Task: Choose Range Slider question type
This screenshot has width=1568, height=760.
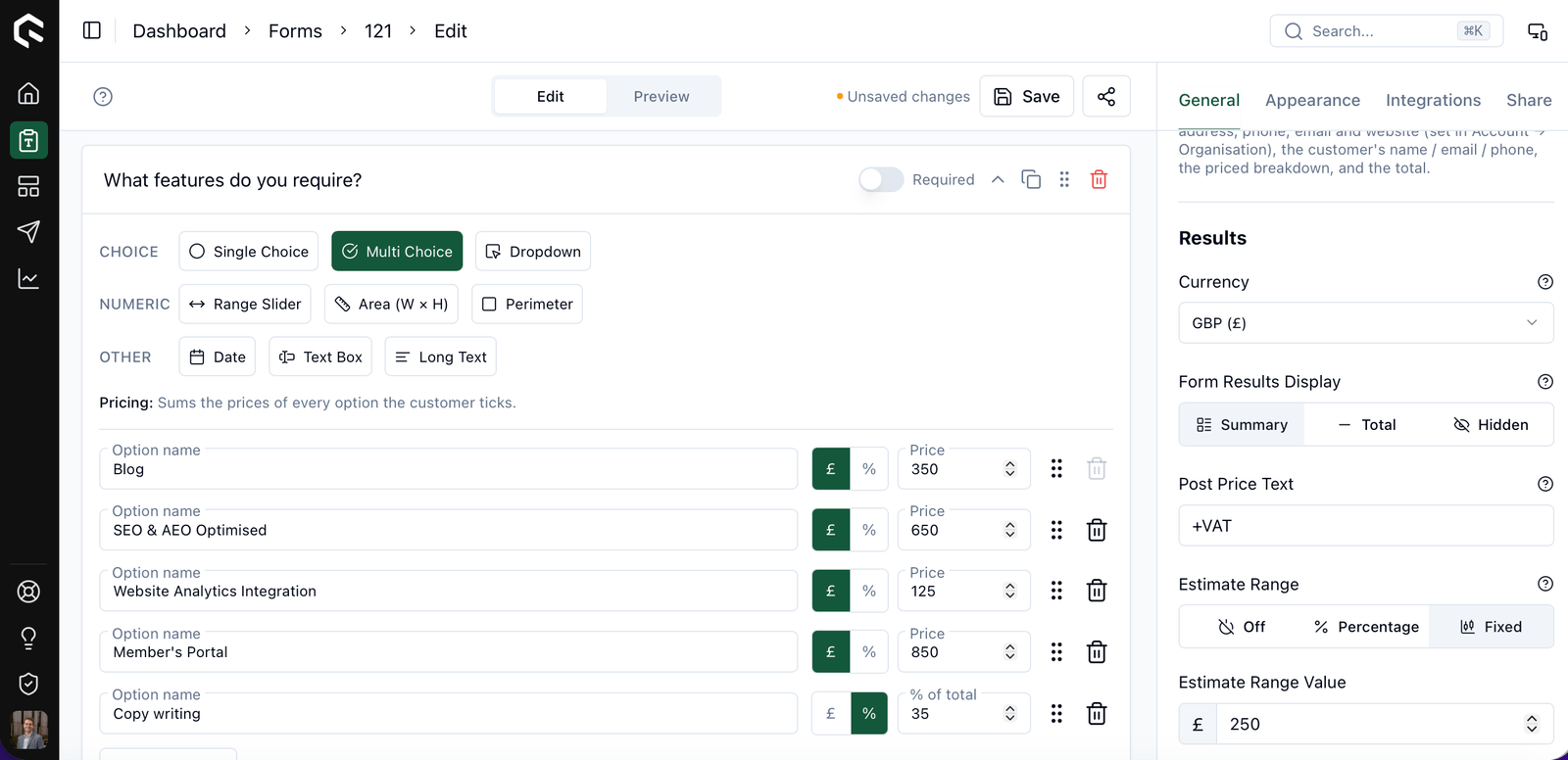Action: coord(245,304)
